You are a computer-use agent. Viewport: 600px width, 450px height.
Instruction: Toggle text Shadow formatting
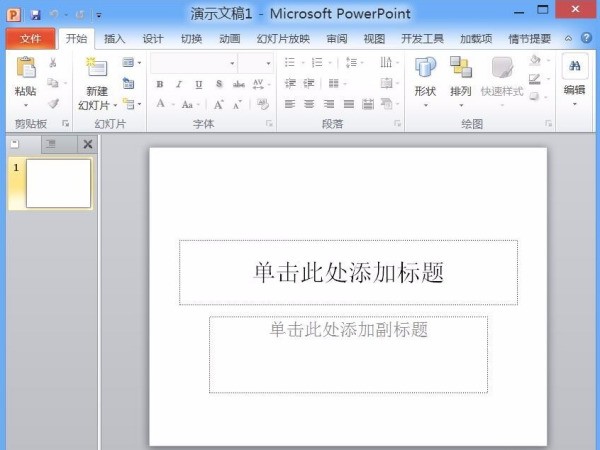pos(218,84)
